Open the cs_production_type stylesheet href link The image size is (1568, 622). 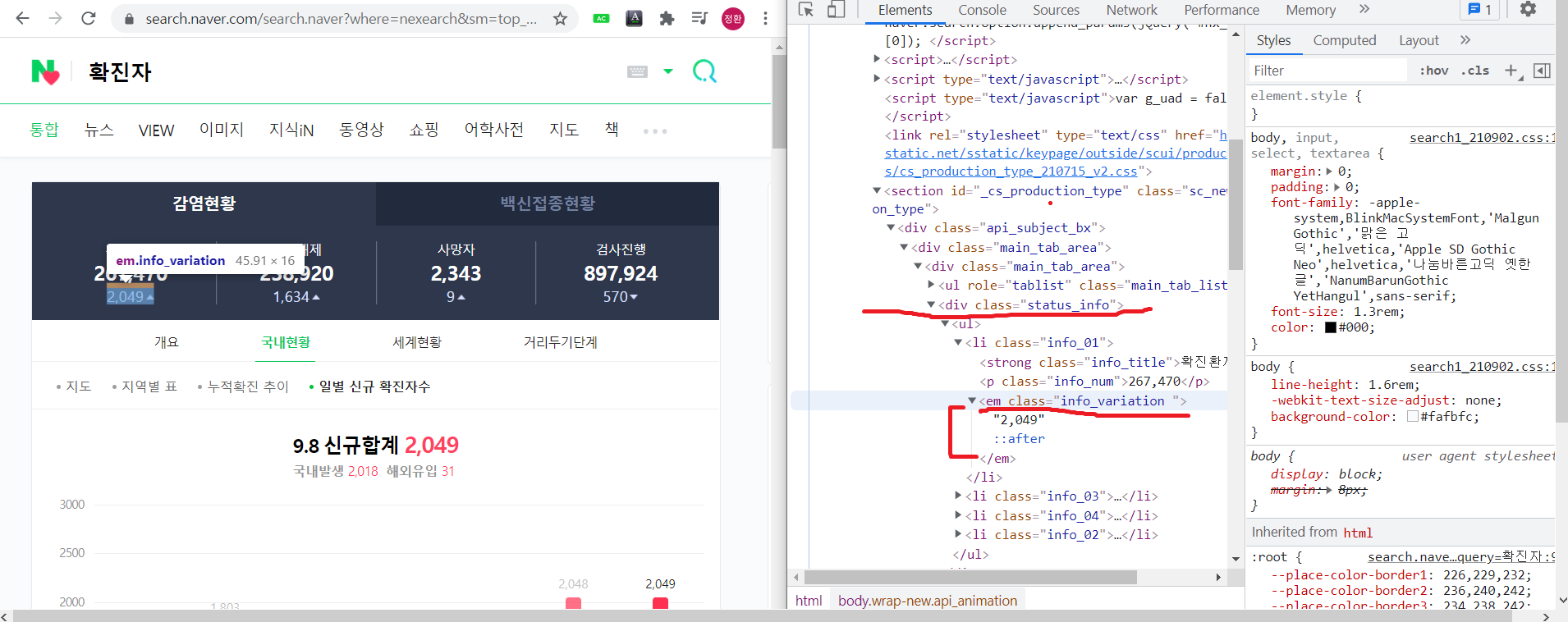point(1056,153)
